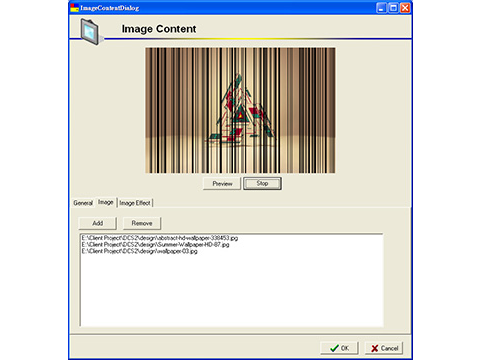Select wallpaper-03.jpg list entry
This screenshot has width=480, height=360.
click(140, 251)
